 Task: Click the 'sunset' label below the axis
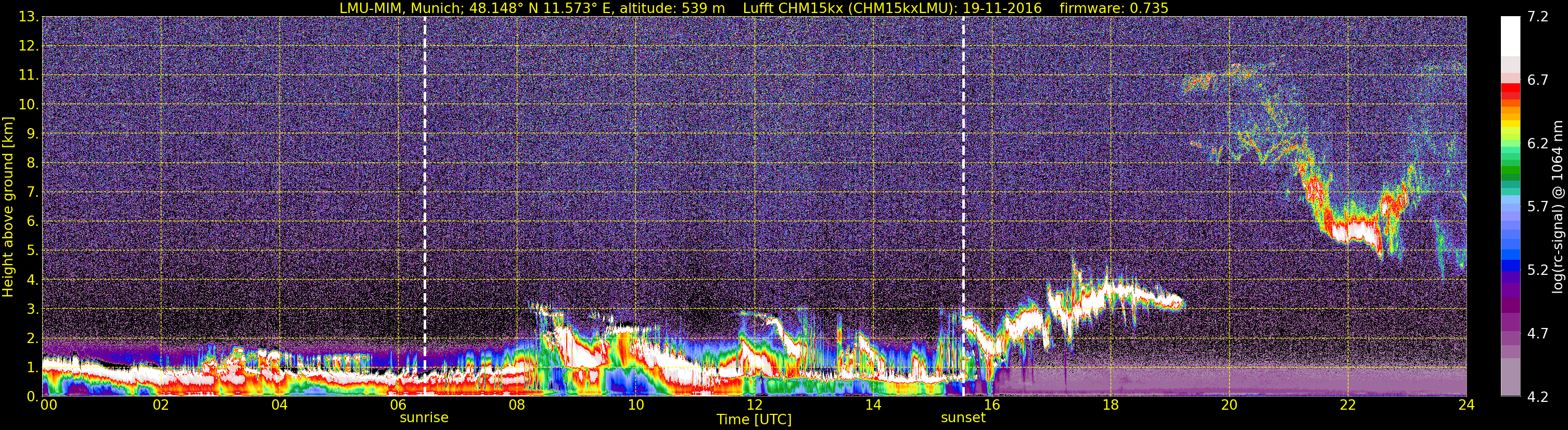(x=963, y=418)
